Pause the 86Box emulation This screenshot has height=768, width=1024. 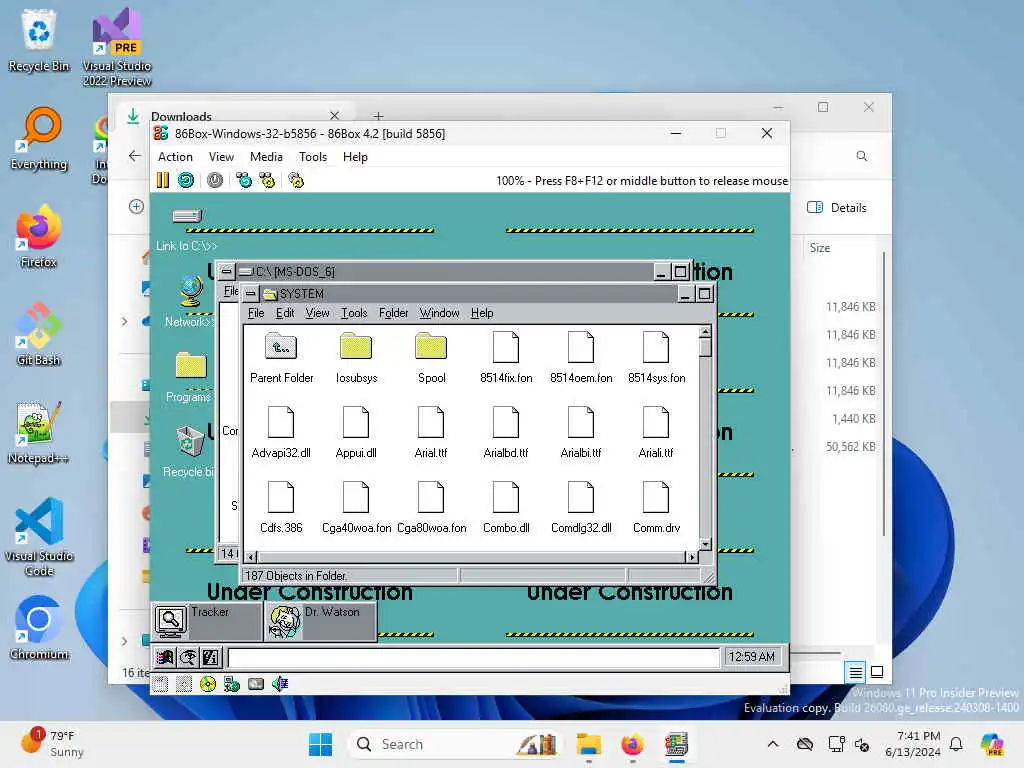click(x=163, y=180)
